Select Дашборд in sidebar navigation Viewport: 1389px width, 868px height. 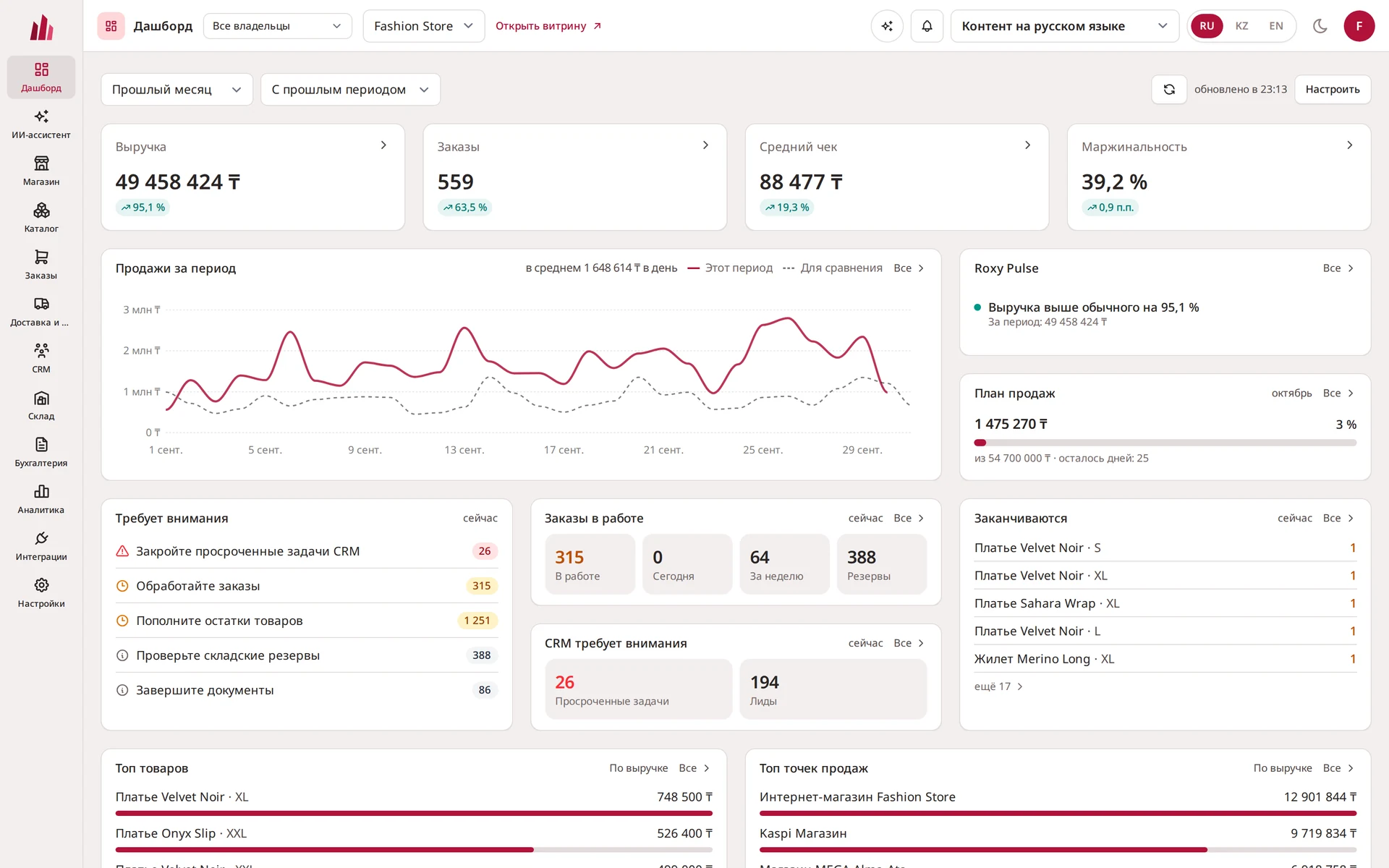click(41, 77)
